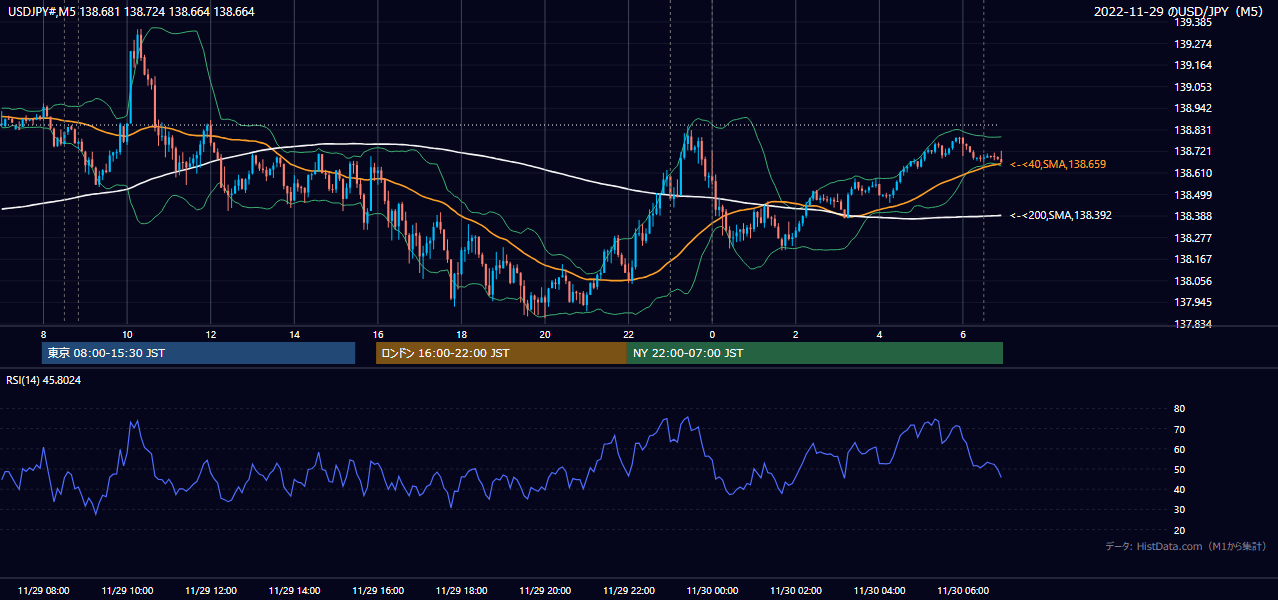
Task: Click the HistData.com data credit text
Action: pos(1186,546)
